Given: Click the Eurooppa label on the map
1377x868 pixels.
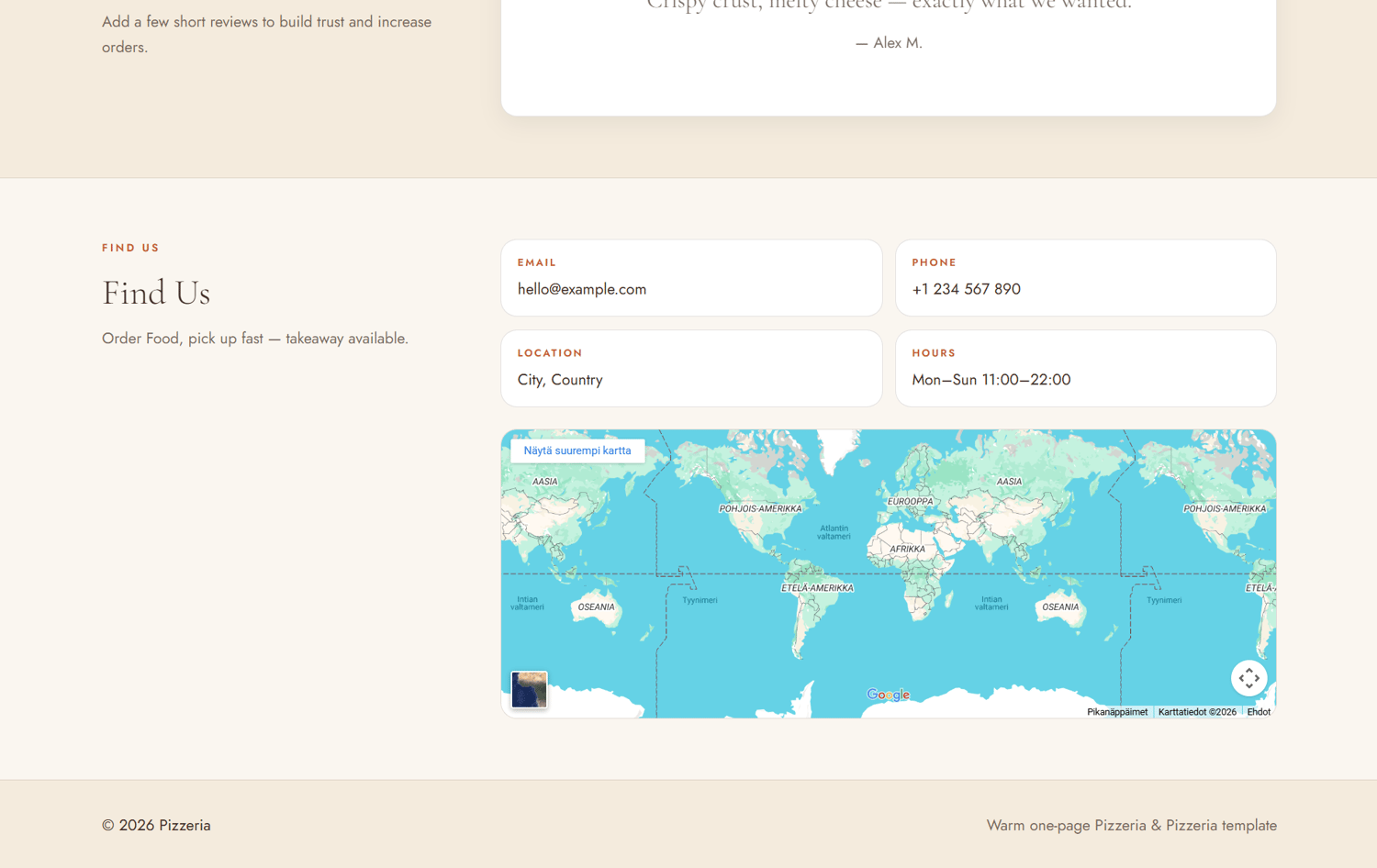Looking at the screenshot, I should 910,502.
